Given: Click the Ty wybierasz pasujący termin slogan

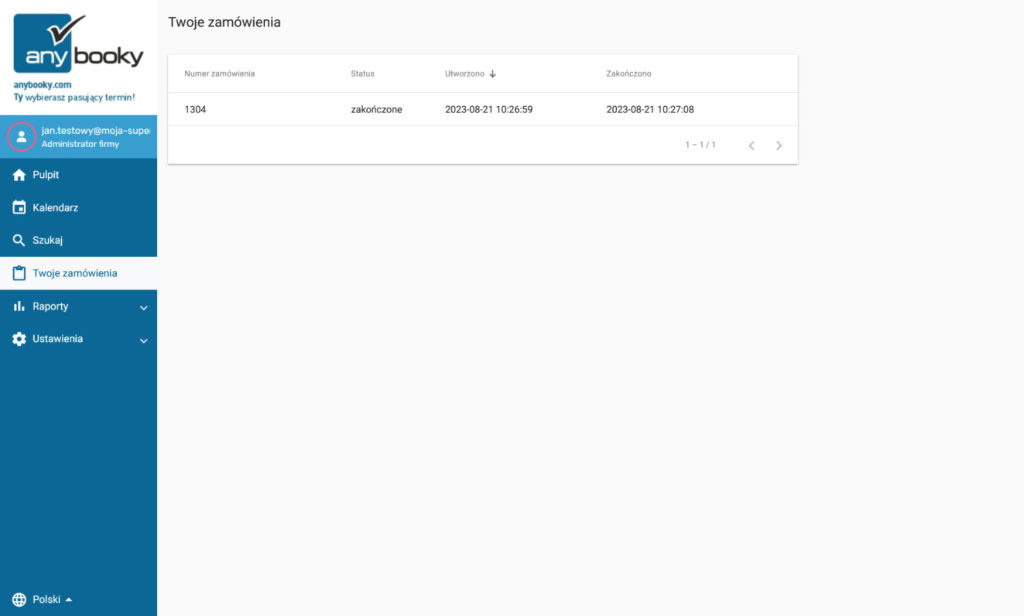Looking at the screenshot, I should coord(74,97).
